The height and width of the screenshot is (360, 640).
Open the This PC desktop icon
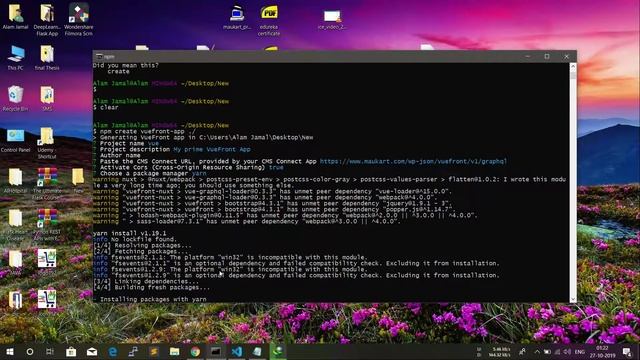point(16,58)
